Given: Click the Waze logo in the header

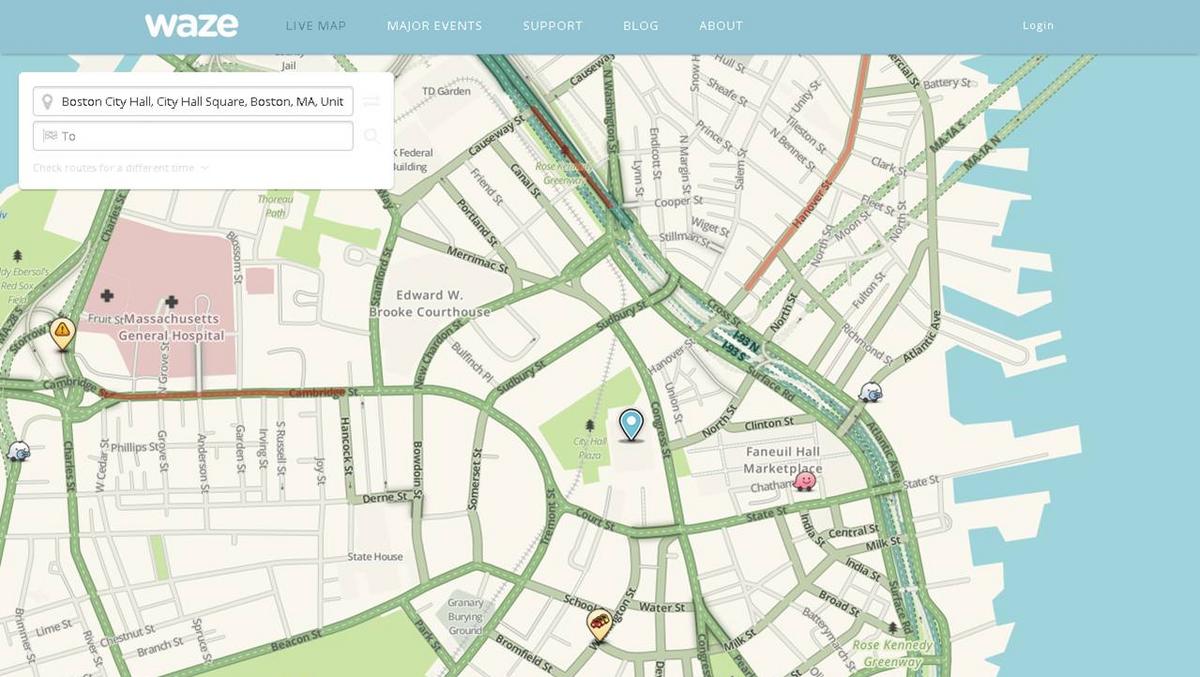Looking at the screenshot, I should [192, 25].
